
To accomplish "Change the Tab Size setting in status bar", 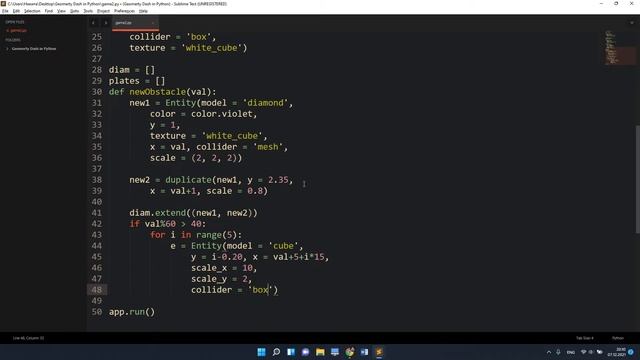I will pos(584,338).
